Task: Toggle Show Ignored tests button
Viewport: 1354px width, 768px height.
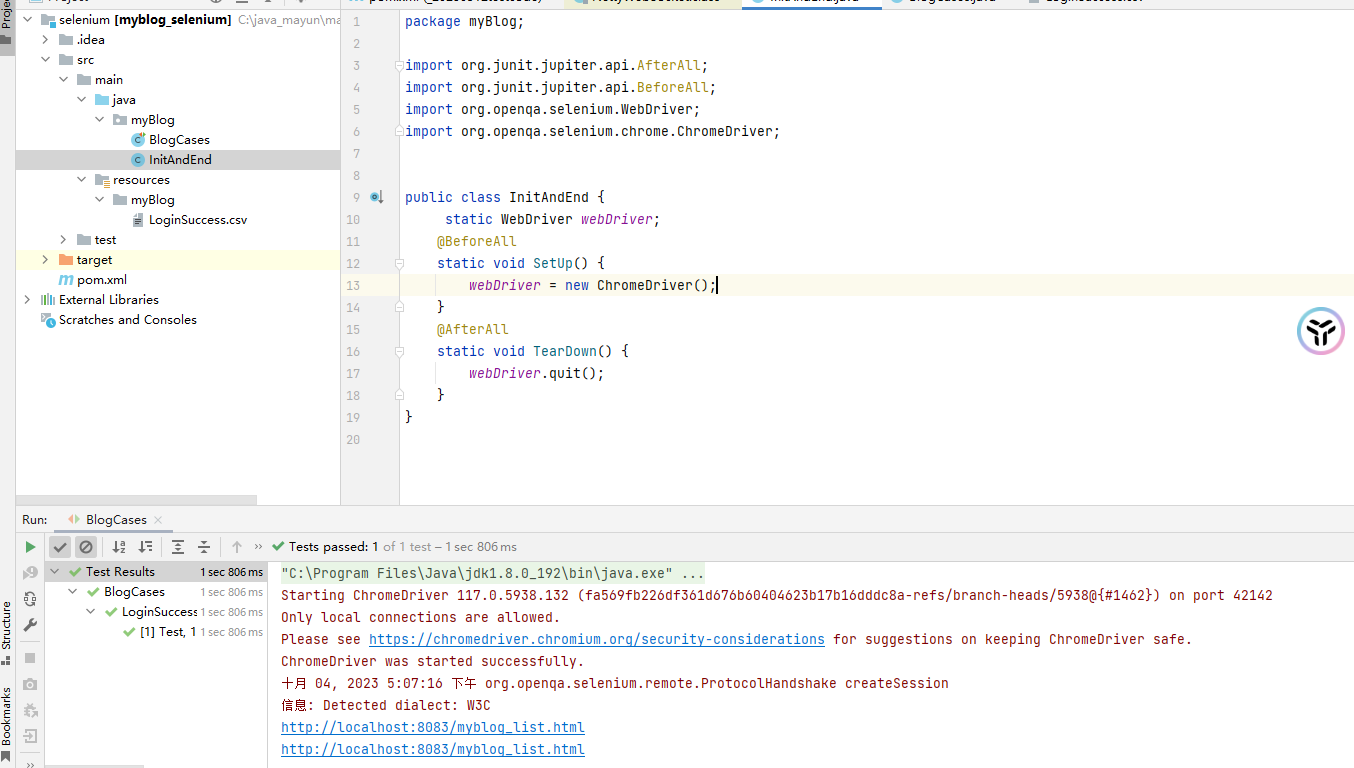Action: click(86, 547)
